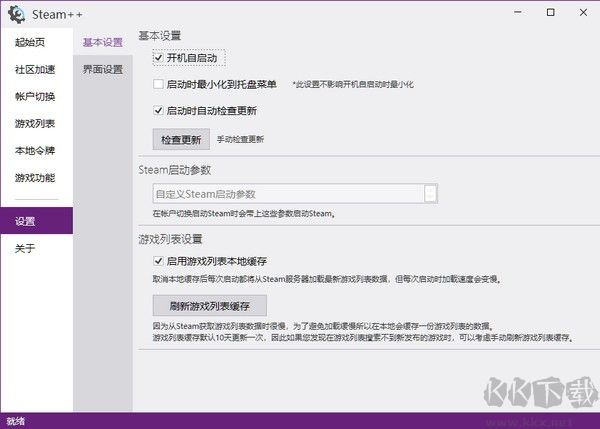Click the 游戏列表设置 section heading
The image size is (600, 429).
click(x=170, y=239)
